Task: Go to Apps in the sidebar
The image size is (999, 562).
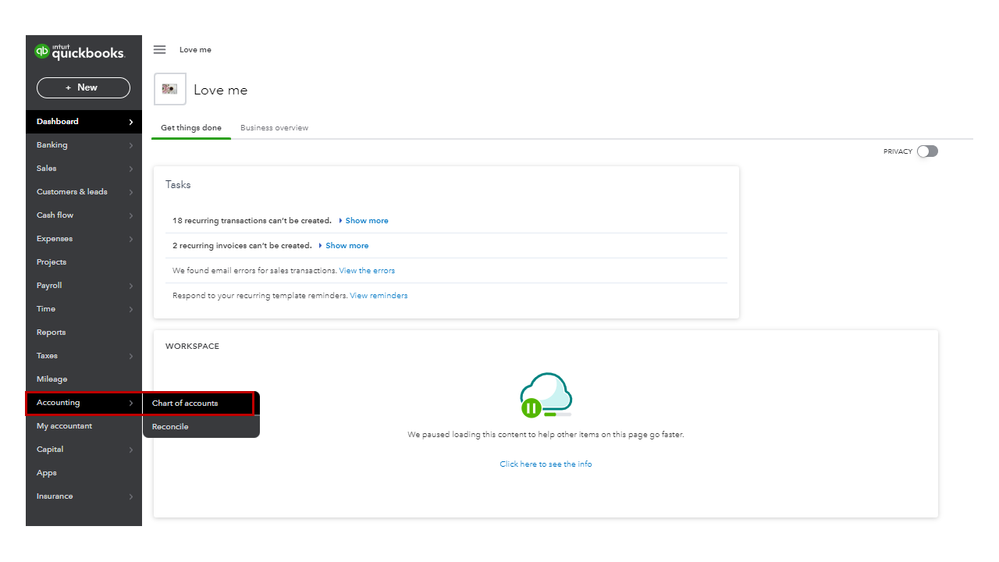Action: (x=83, y=473)
